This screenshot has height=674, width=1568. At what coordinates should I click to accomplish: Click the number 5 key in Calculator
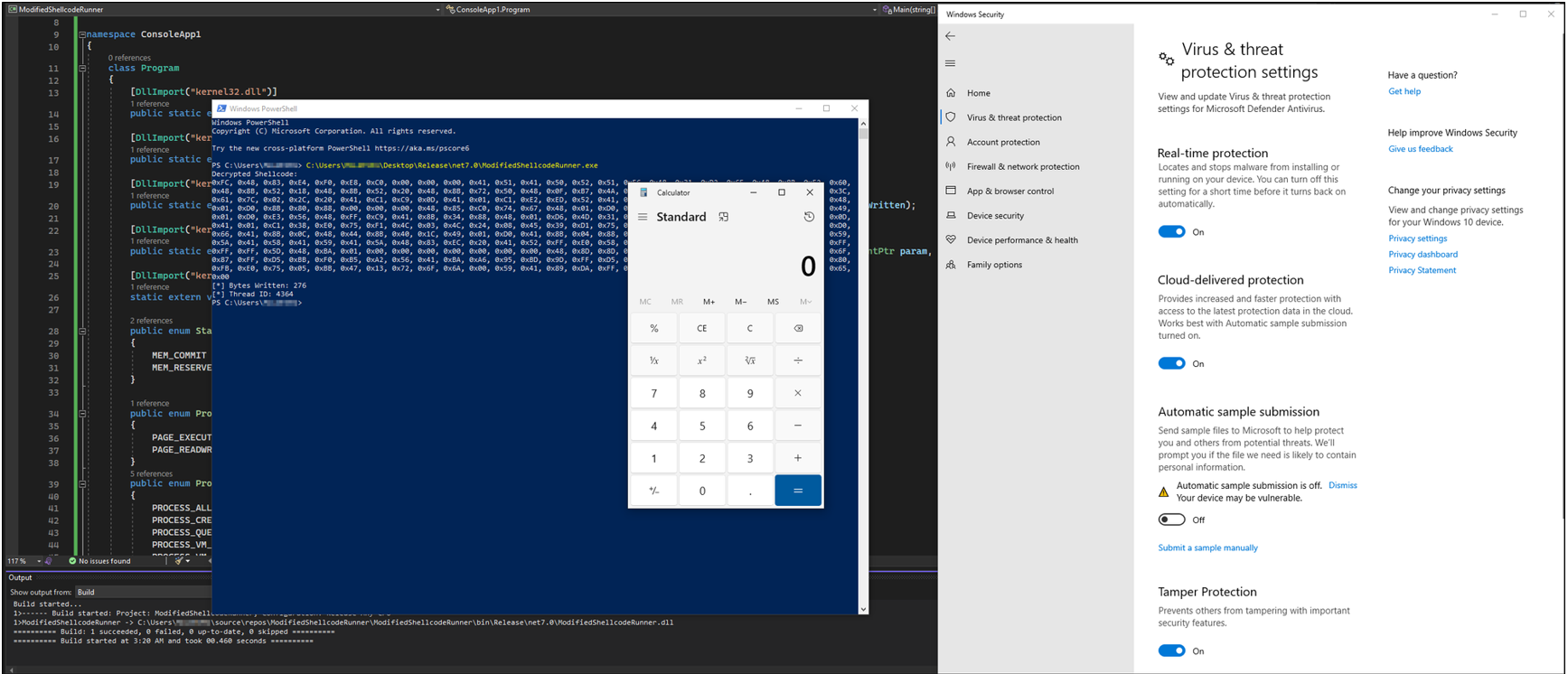coord(702,426)
